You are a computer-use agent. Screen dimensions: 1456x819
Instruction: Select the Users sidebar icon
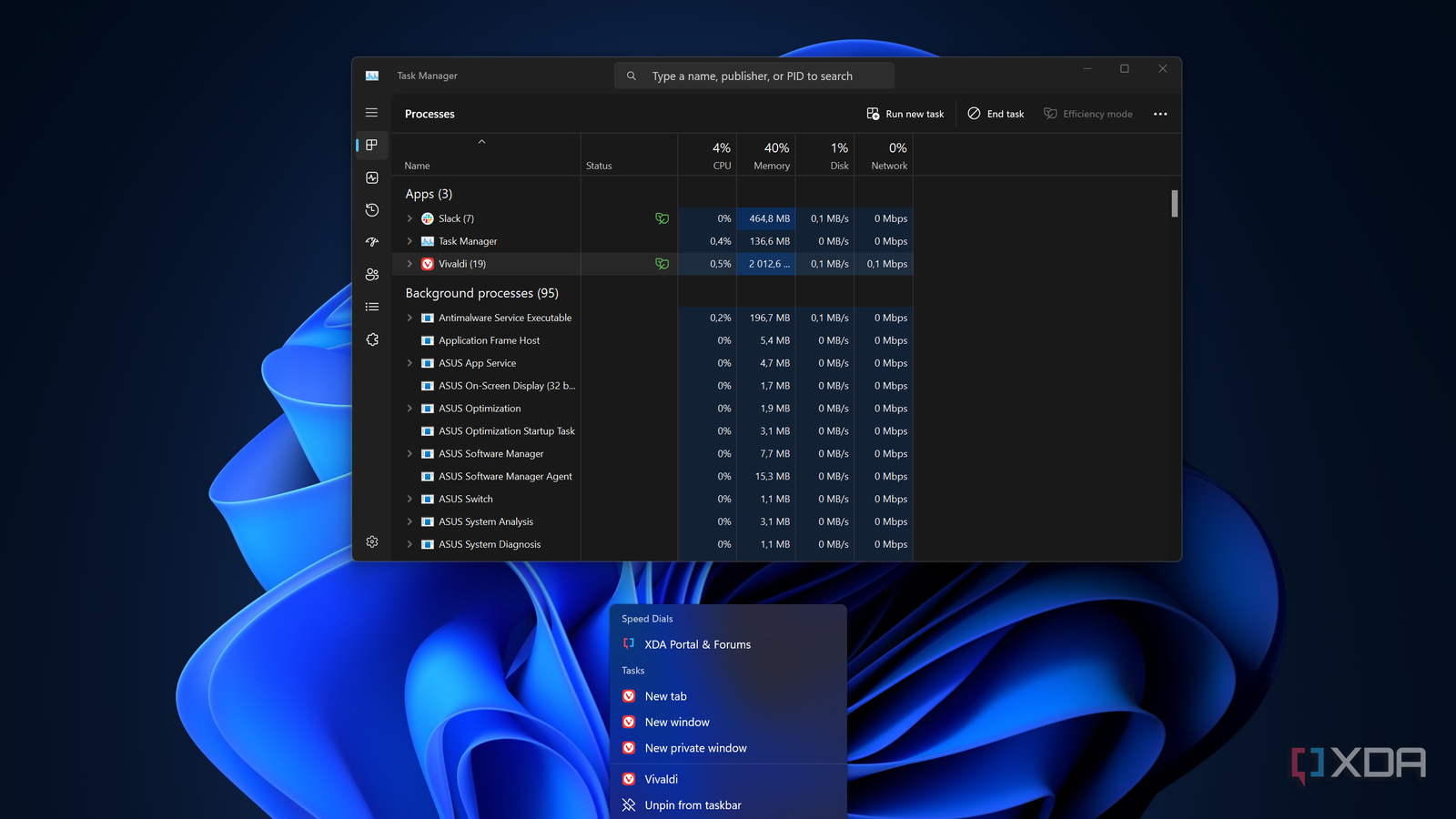click(x=371, y=274)
